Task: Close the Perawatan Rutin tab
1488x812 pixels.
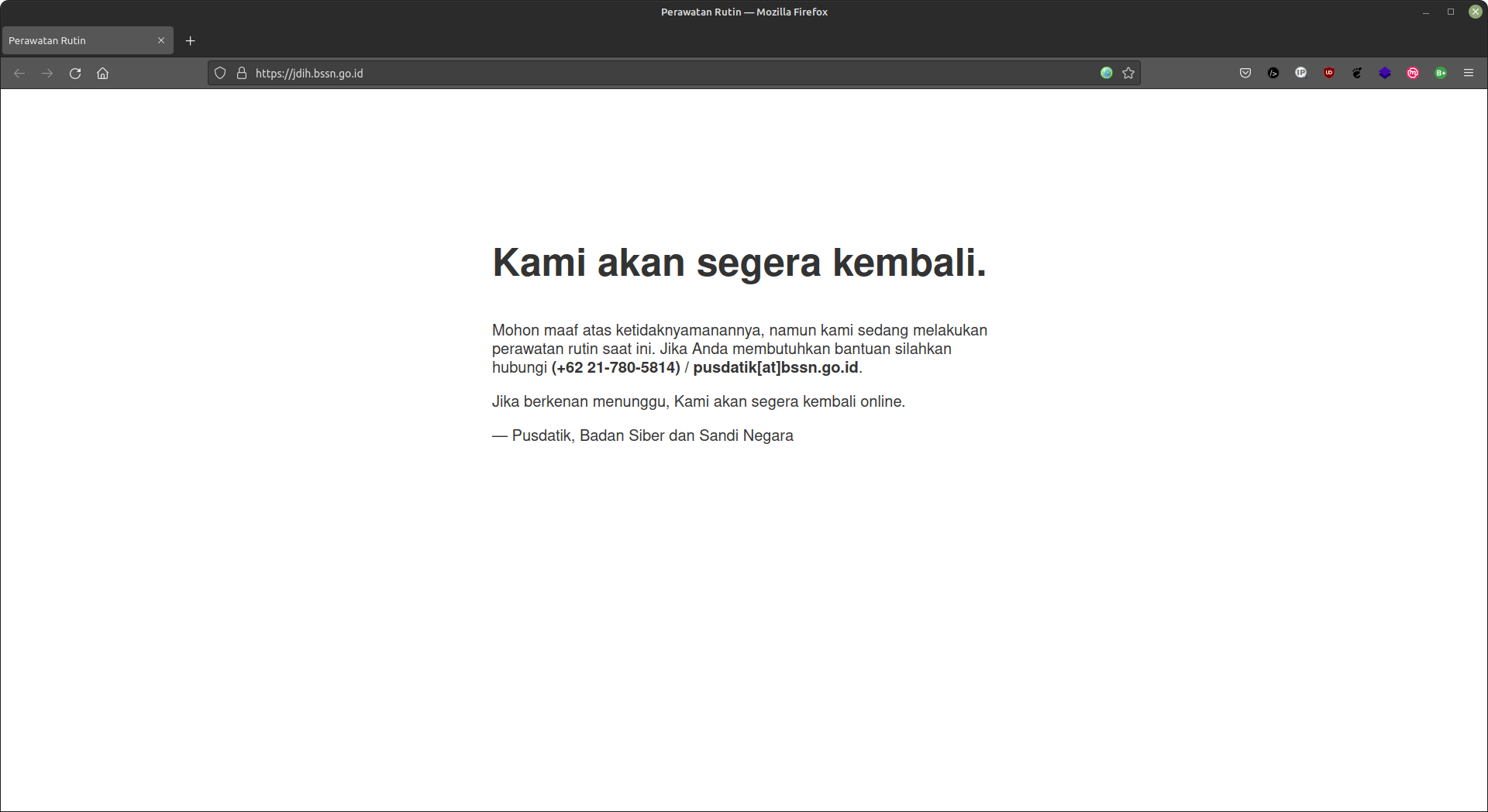Action: click(161, 40)
